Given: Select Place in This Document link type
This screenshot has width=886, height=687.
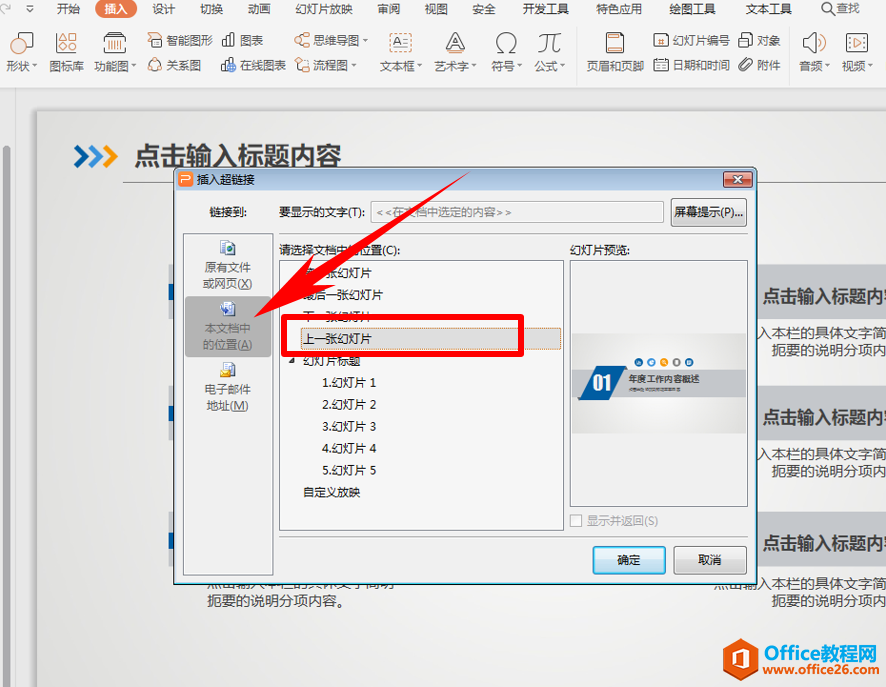Looking at the screenshot, I should 228,327.
